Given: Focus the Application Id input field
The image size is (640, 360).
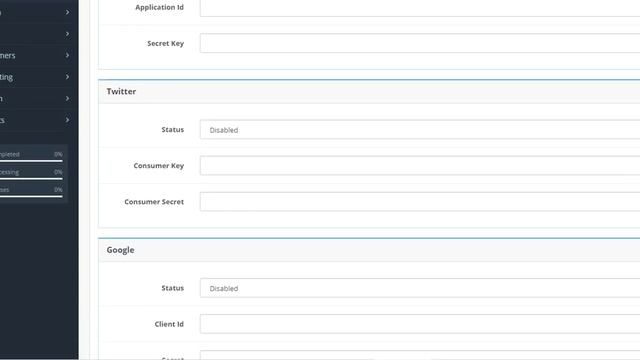Looking at the screenshot, I should (420, 8).
